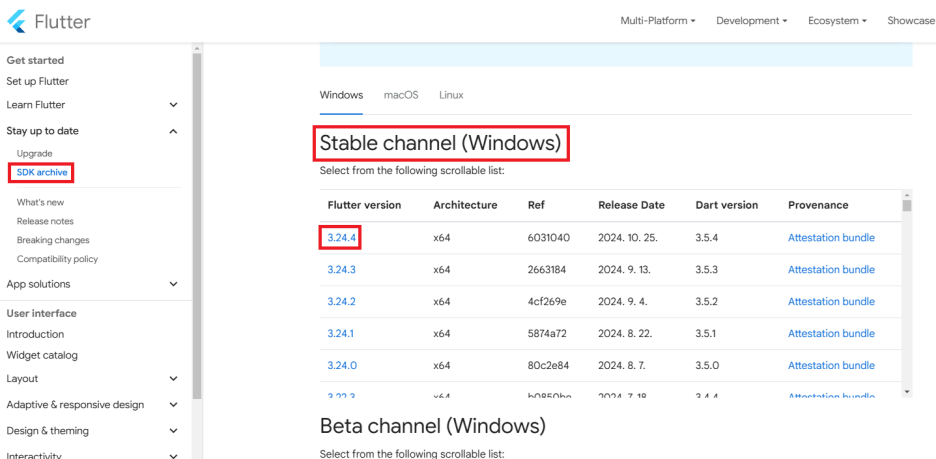
Task: Open Widget catalog in the sidebar
Action: [x=42, y=355]
